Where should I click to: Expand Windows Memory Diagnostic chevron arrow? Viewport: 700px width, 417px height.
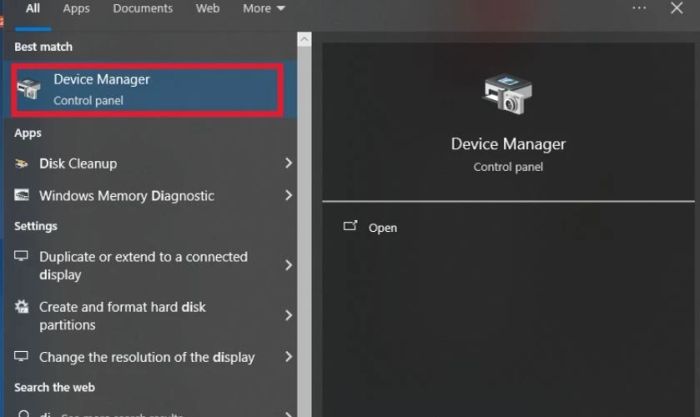(288, 195)
